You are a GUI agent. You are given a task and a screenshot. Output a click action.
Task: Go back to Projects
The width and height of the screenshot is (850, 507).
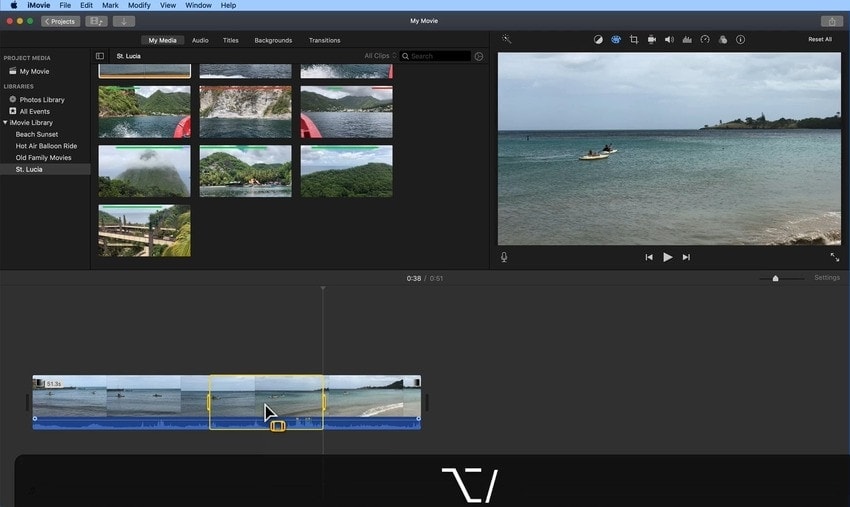tap(60, 21)
